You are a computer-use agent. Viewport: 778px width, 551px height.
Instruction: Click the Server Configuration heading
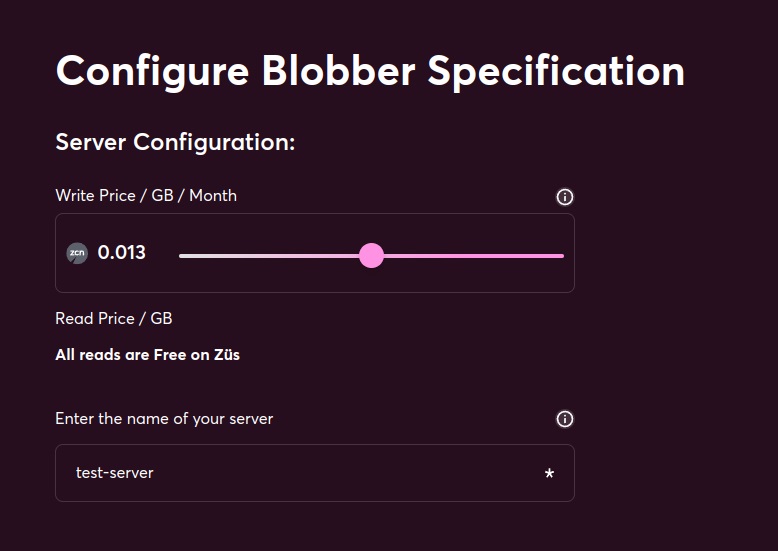175,142
